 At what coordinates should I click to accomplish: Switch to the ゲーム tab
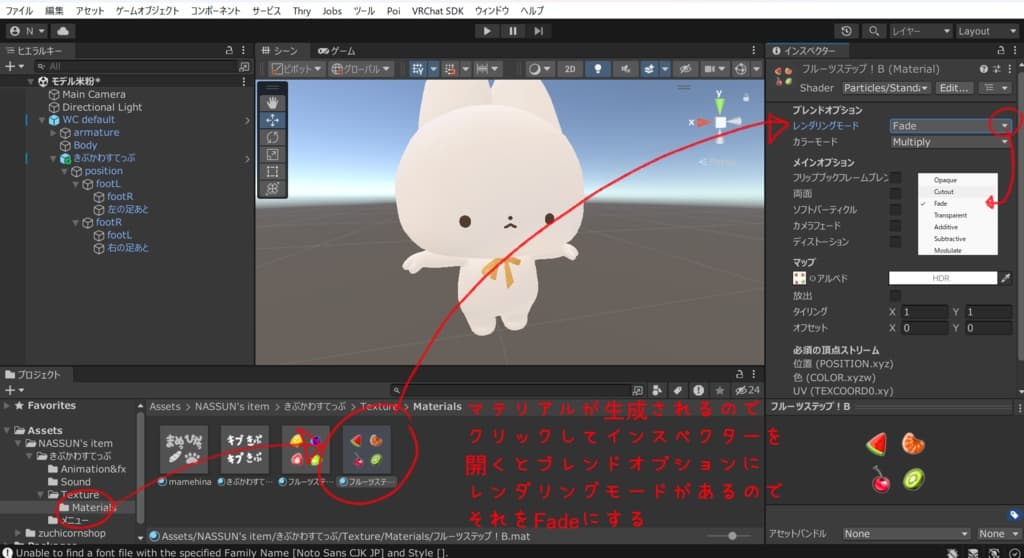[337, 50]
